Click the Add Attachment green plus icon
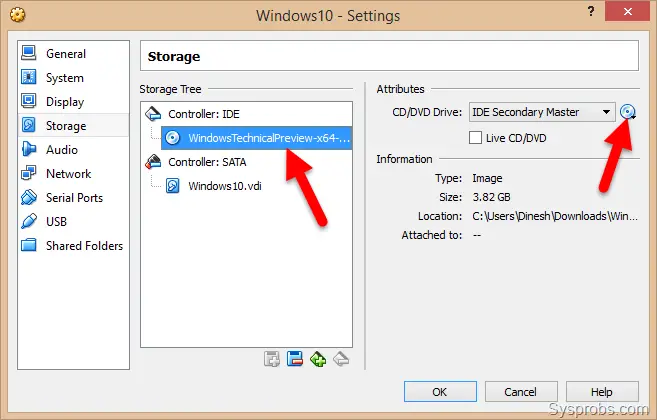Viewport: 657px width, 420px height. pos(318,359)
